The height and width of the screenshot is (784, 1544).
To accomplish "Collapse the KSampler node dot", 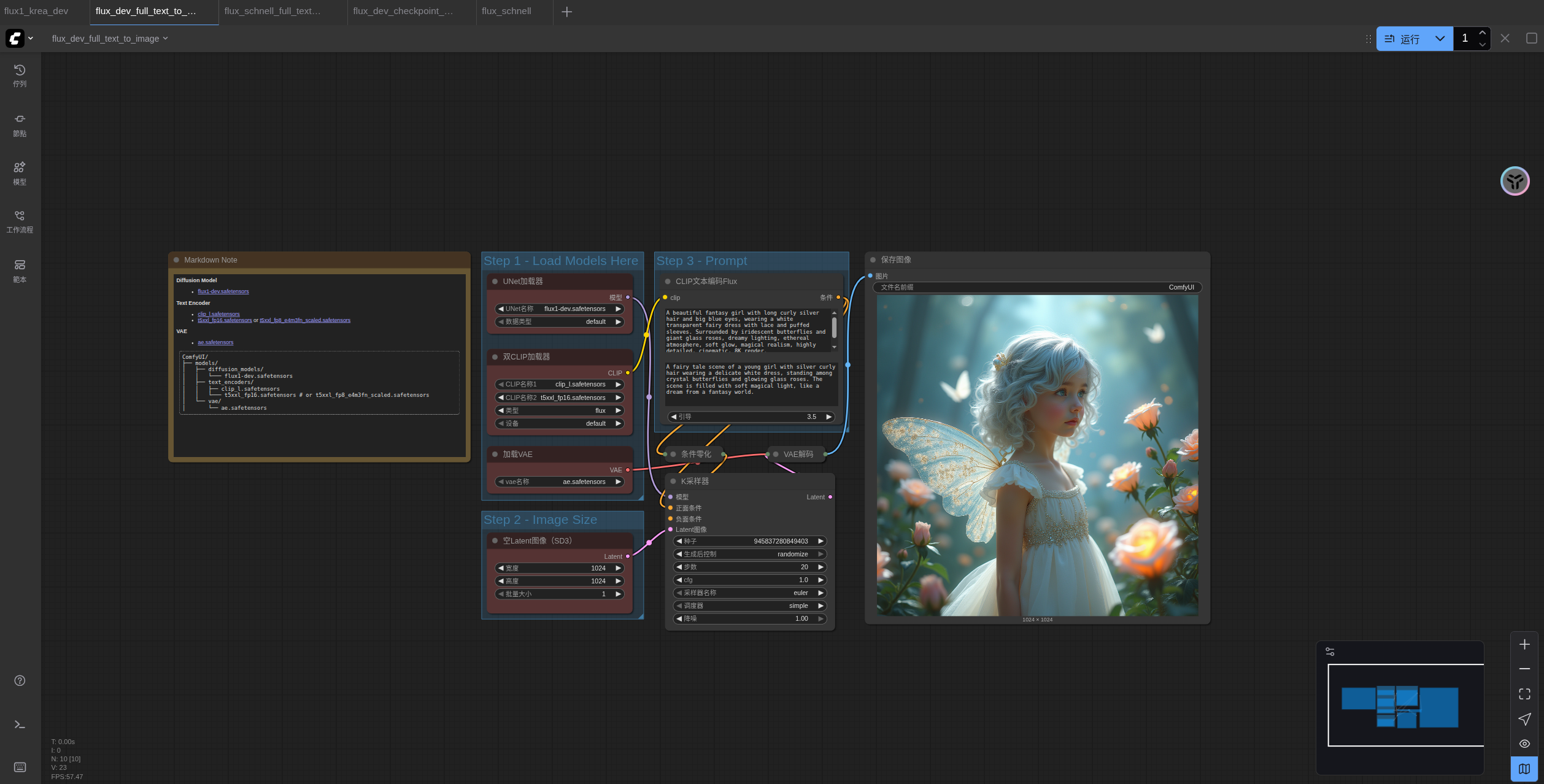I will coord(673,482).
